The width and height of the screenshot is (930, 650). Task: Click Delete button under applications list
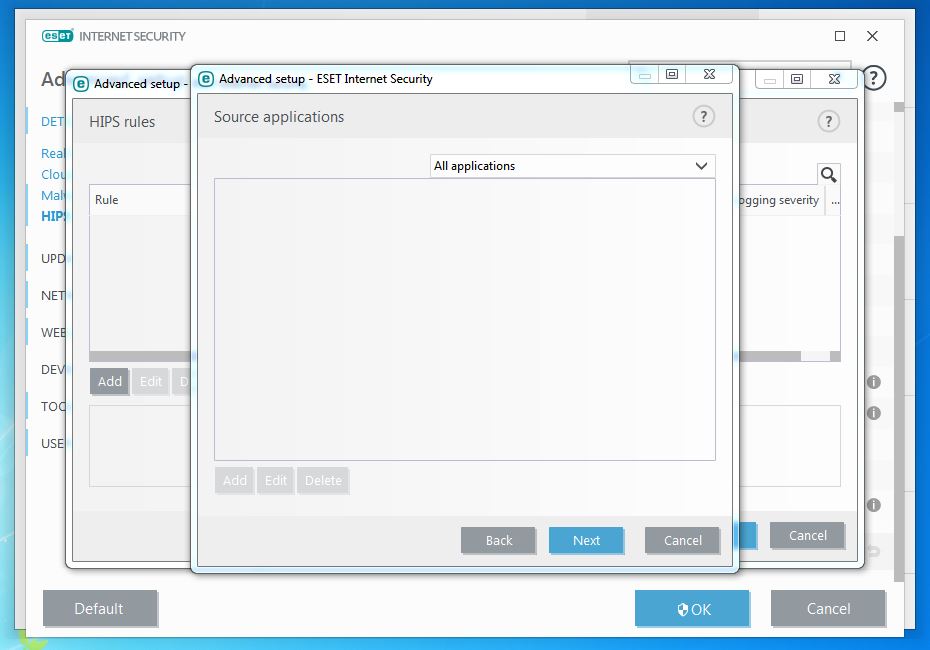pos(323,480)
